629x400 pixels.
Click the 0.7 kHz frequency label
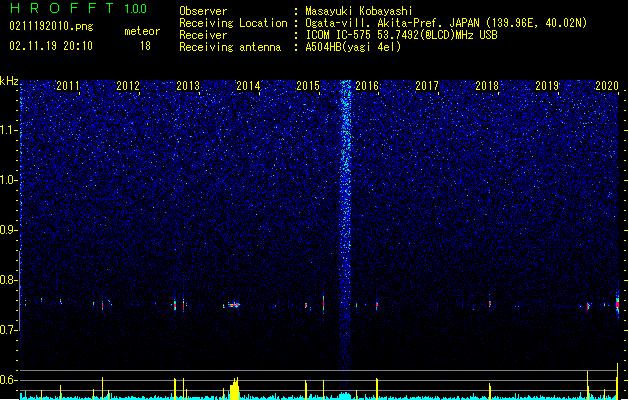pos(9,330)
